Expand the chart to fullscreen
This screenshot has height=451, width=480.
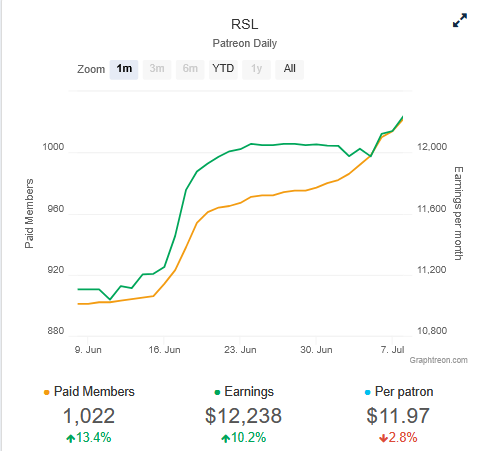pos(460,20)
